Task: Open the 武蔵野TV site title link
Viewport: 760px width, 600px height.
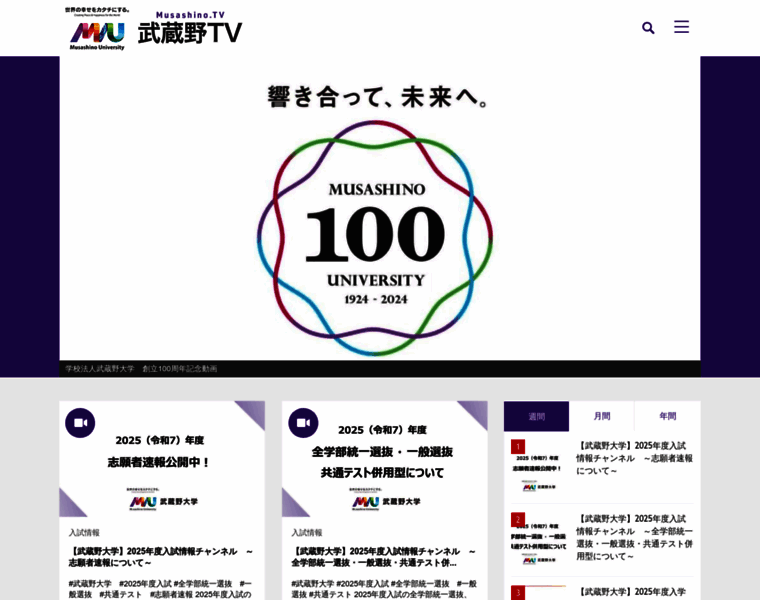Action: pos(190,28)
